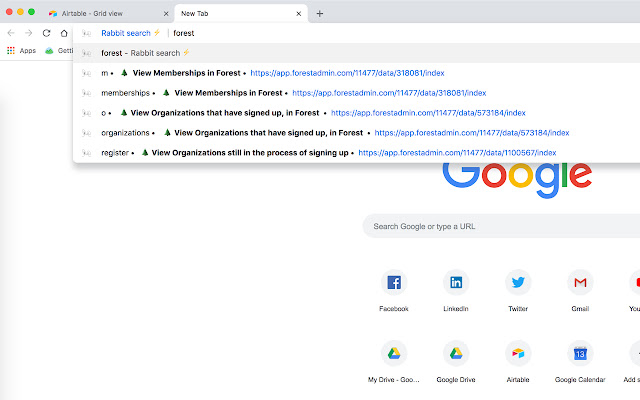Select the New Tab tab
The width and height of the screenshot is (640, 400).
pyautogui.click(x=241, y=13)
